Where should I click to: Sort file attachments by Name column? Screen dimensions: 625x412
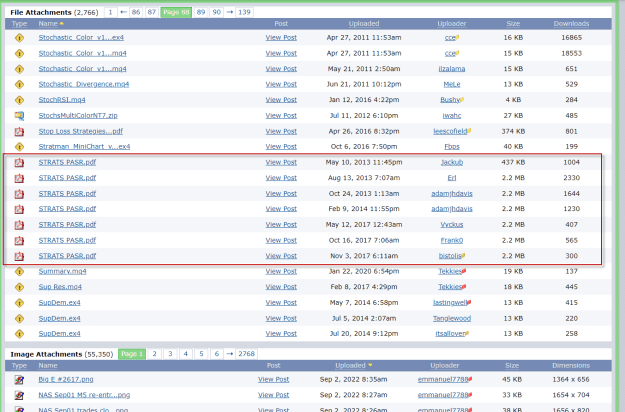(48, 24)
